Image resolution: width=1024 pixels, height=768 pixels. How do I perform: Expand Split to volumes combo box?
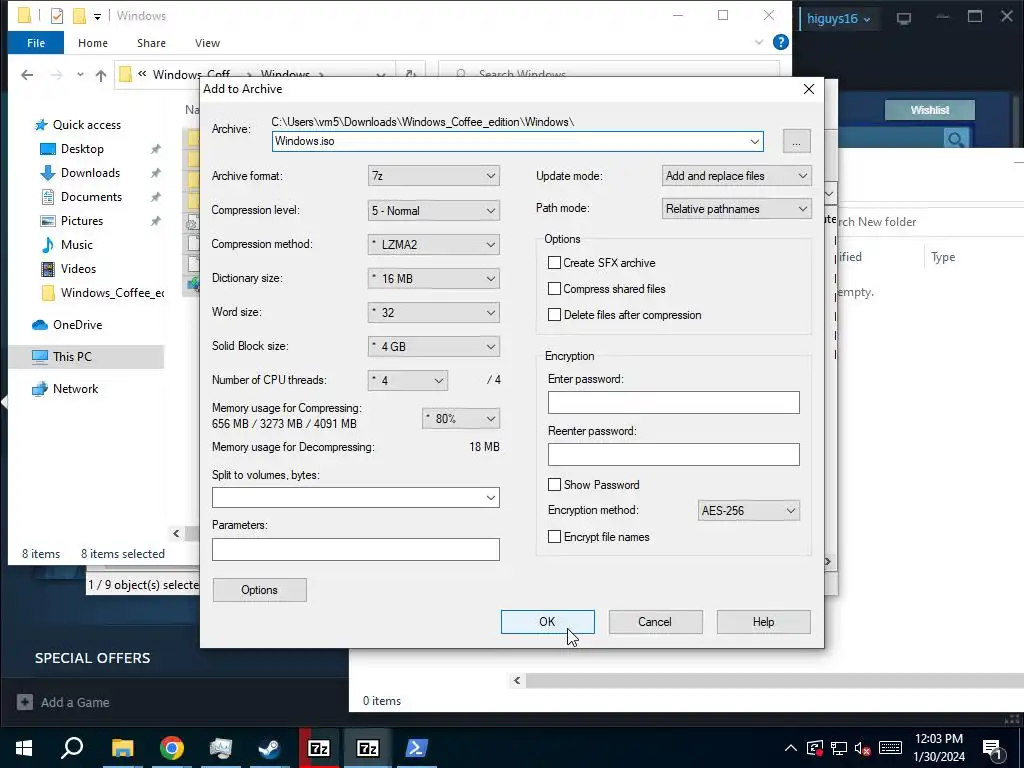490,498
